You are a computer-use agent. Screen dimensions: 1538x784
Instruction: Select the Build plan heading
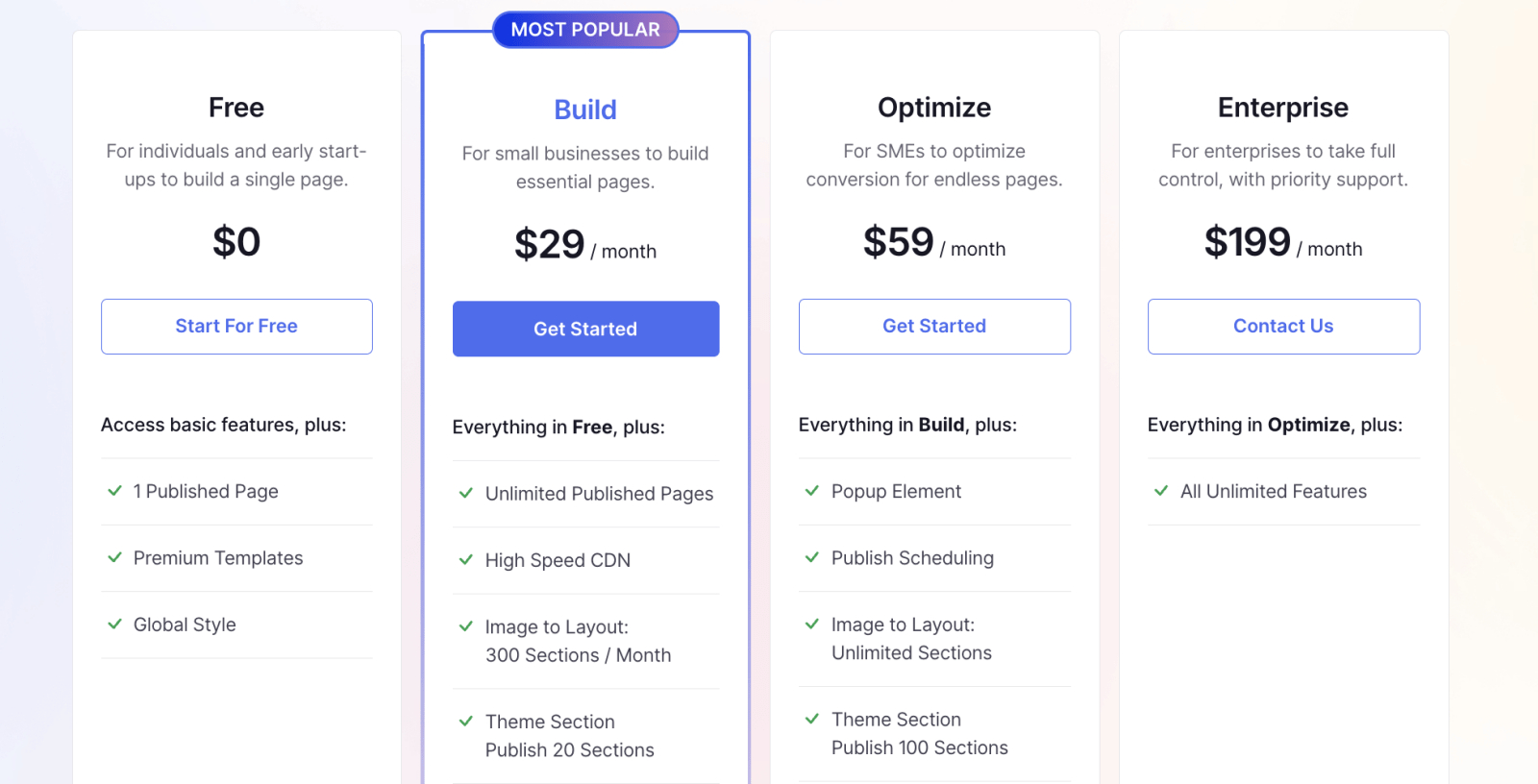click(x=585, y=110)
